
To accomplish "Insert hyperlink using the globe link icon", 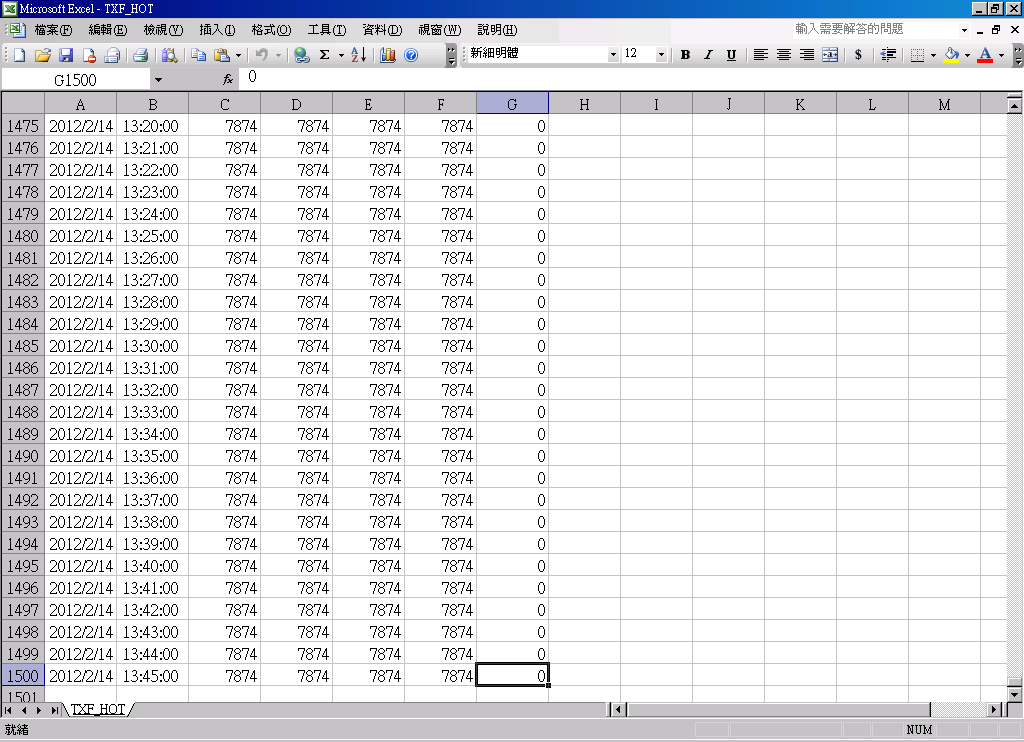I will click(302, 56).
